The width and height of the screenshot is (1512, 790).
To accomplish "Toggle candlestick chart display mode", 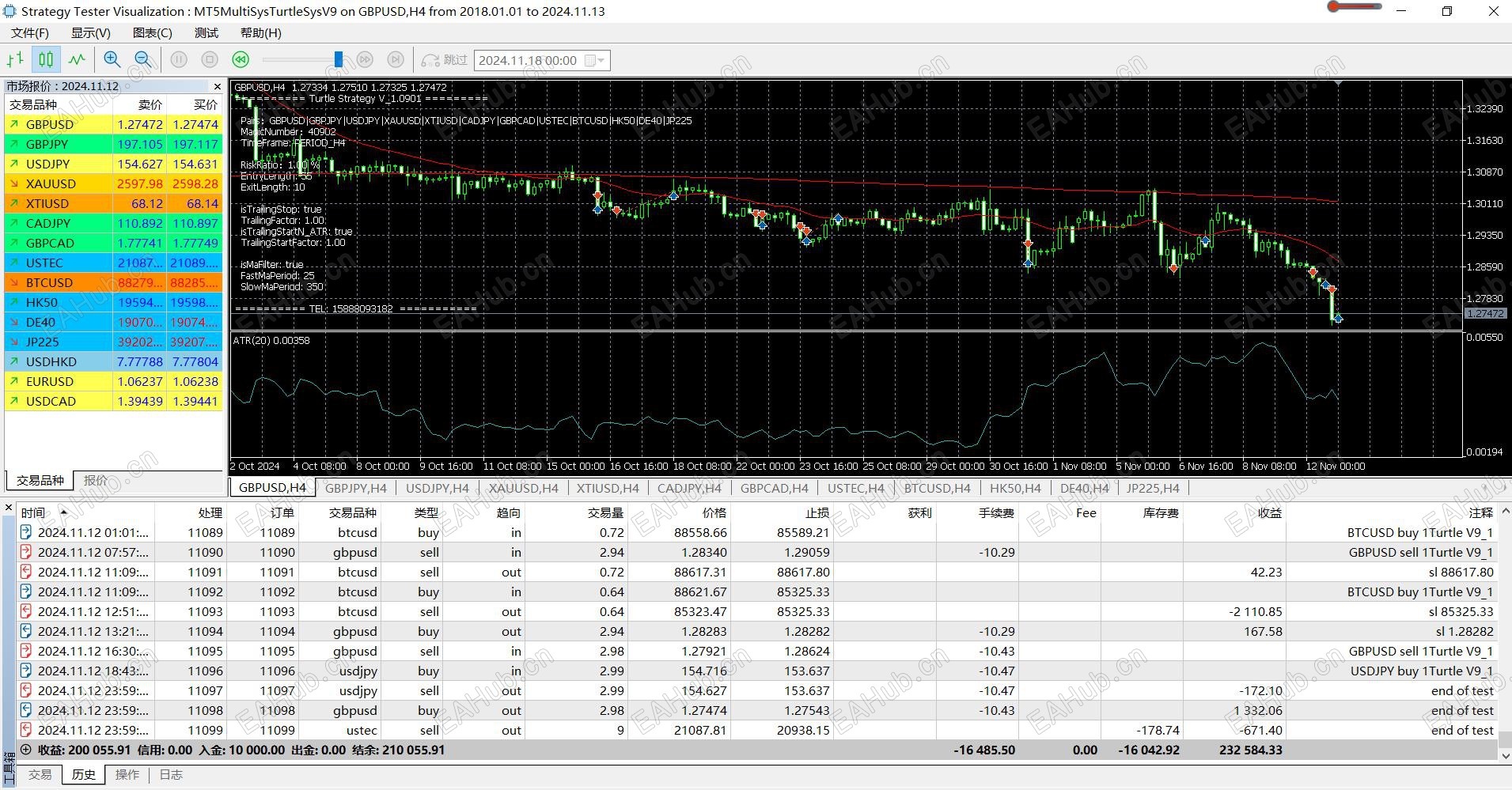I will point(46,60).
